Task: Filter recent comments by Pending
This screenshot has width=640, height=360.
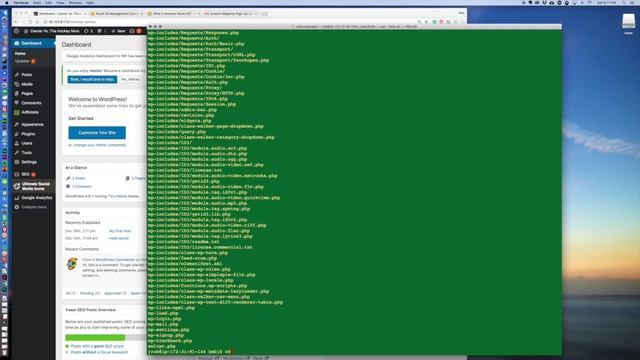Action: (x=89, y=293)
